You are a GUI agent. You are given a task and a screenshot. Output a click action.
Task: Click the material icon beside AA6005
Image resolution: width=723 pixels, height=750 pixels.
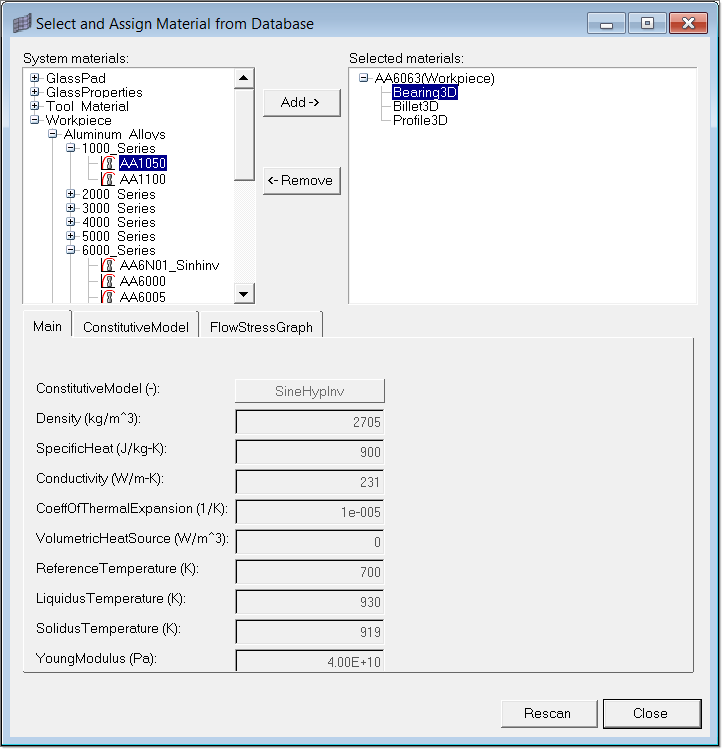click(108, 297)
